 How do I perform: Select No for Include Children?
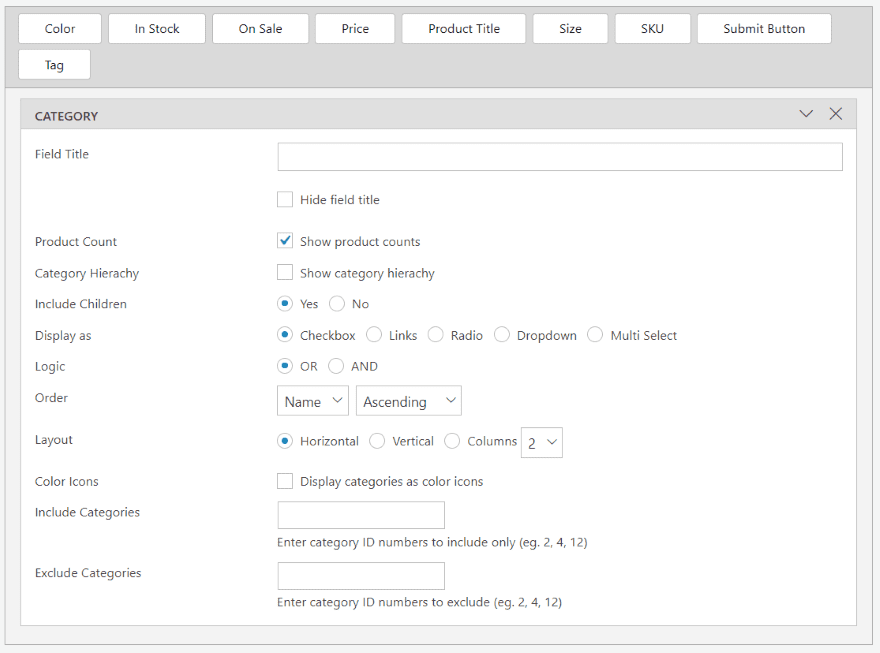coord(337,304)
